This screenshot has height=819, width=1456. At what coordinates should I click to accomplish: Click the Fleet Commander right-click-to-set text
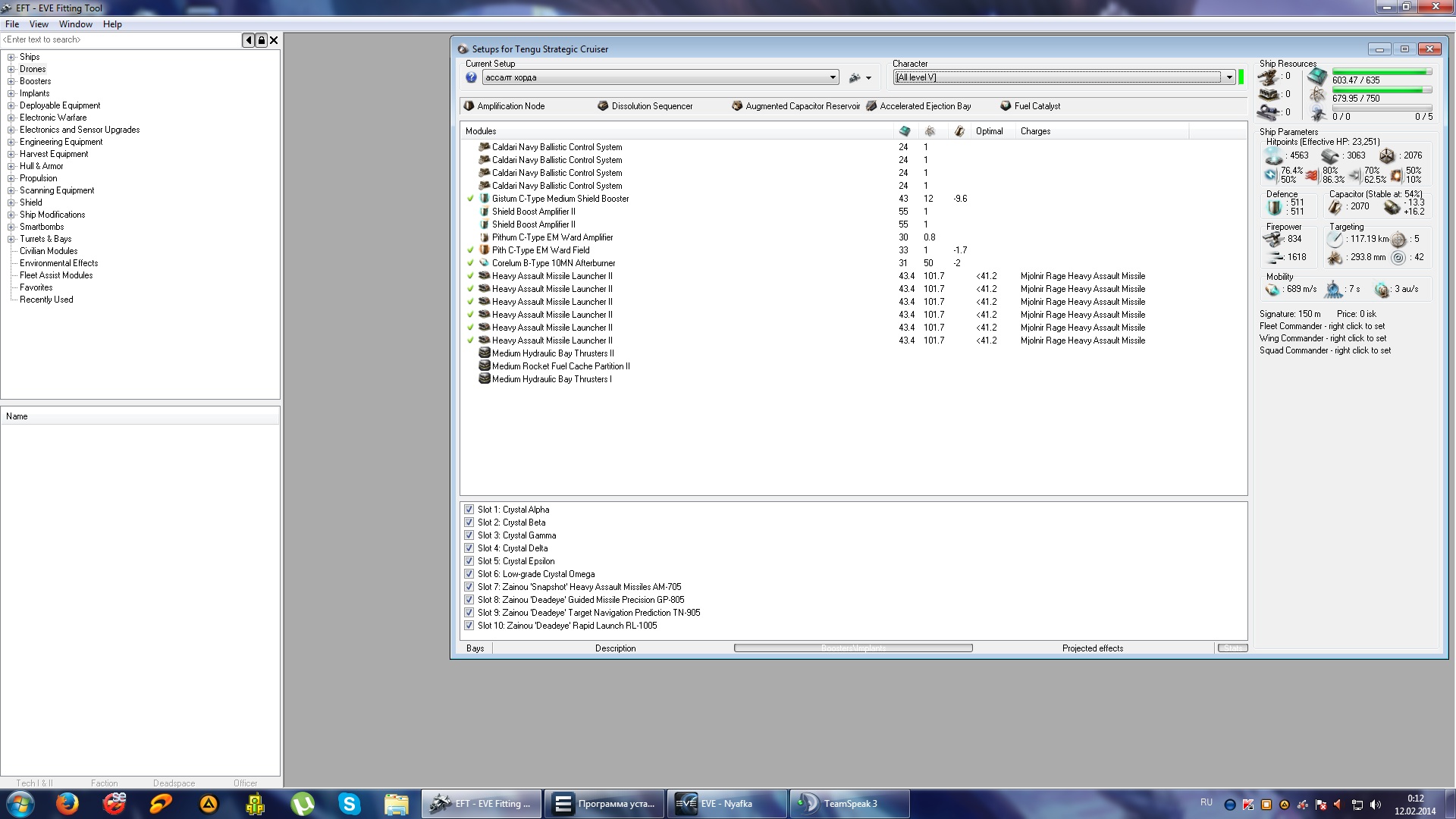click(1322, 326)
